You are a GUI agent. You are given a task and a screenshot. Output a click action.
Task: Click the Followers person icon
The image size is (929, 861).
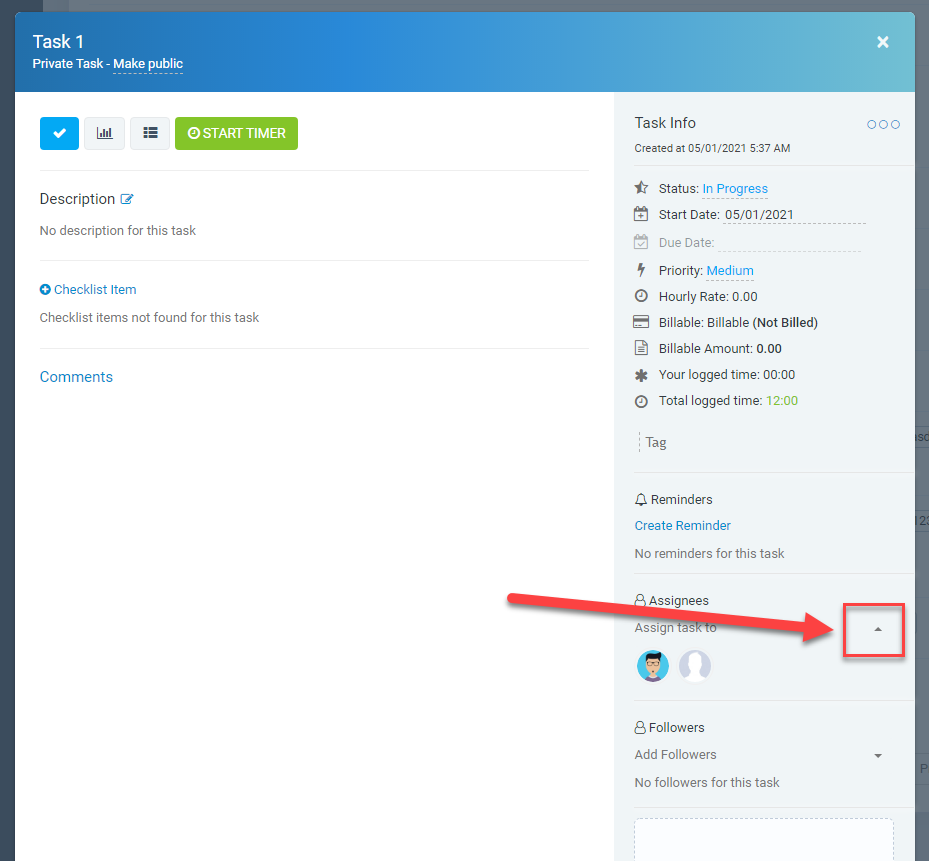click(640, 727)
